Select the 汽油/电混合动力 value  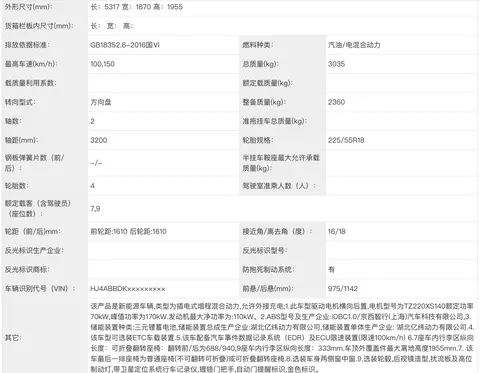coord(354,45)
